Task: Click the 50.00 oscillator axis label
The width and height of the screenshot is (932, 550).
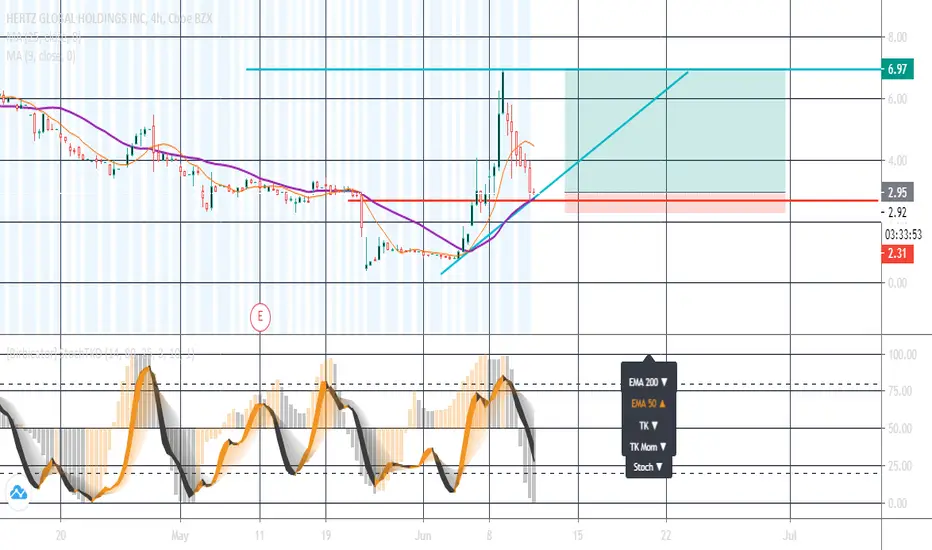Action: (x=899, y=428)
